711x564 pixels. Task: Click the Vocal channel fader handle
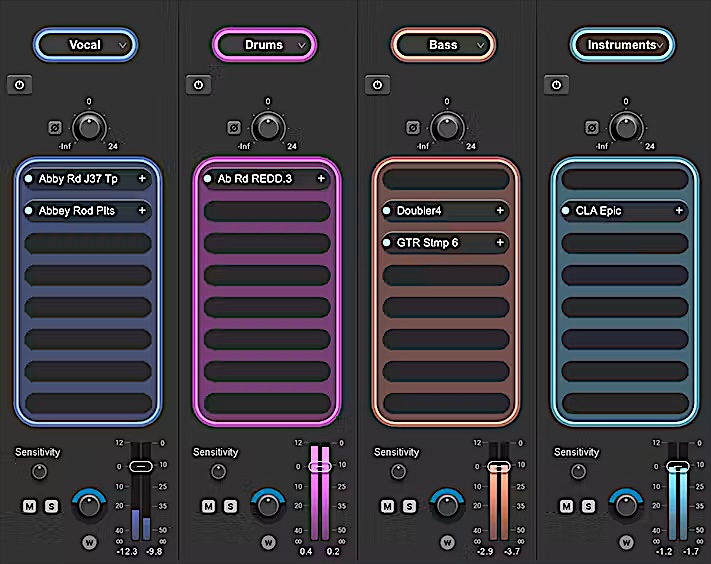141,466
